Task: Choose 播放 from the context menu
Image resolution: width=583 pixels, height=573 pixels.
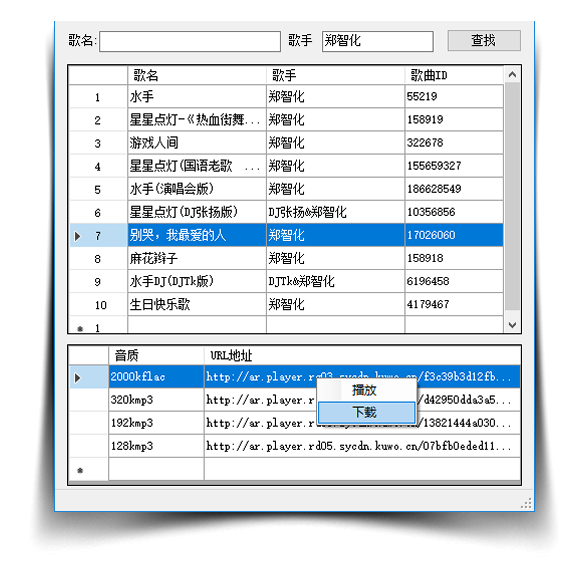Action: (x=366, y=390)
